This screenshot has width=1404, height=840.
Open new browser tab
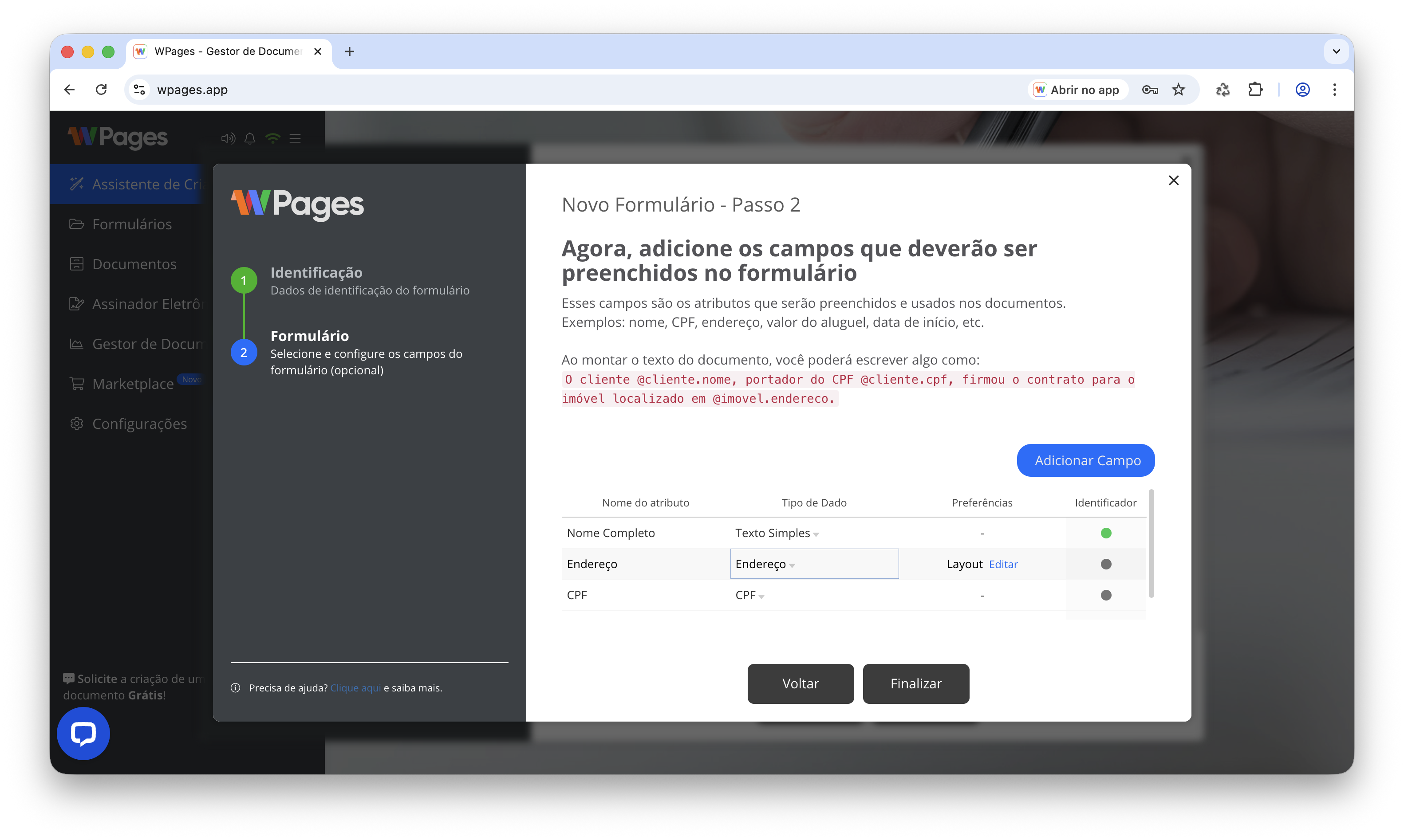[x=349, y=51]
